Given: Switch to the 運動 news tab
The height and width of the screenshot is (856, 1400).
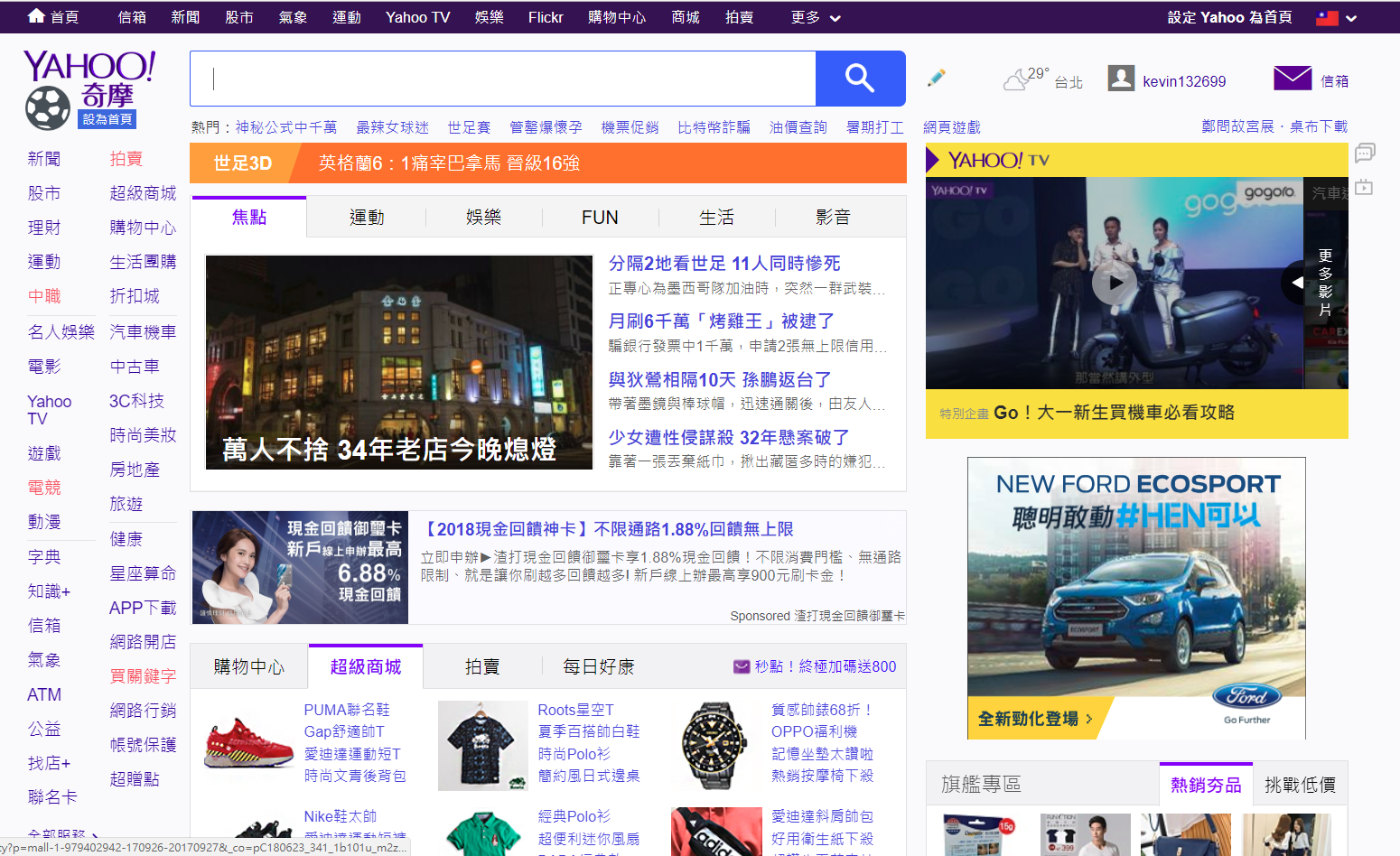Looking at the screenshot, I should coord(367,217).
